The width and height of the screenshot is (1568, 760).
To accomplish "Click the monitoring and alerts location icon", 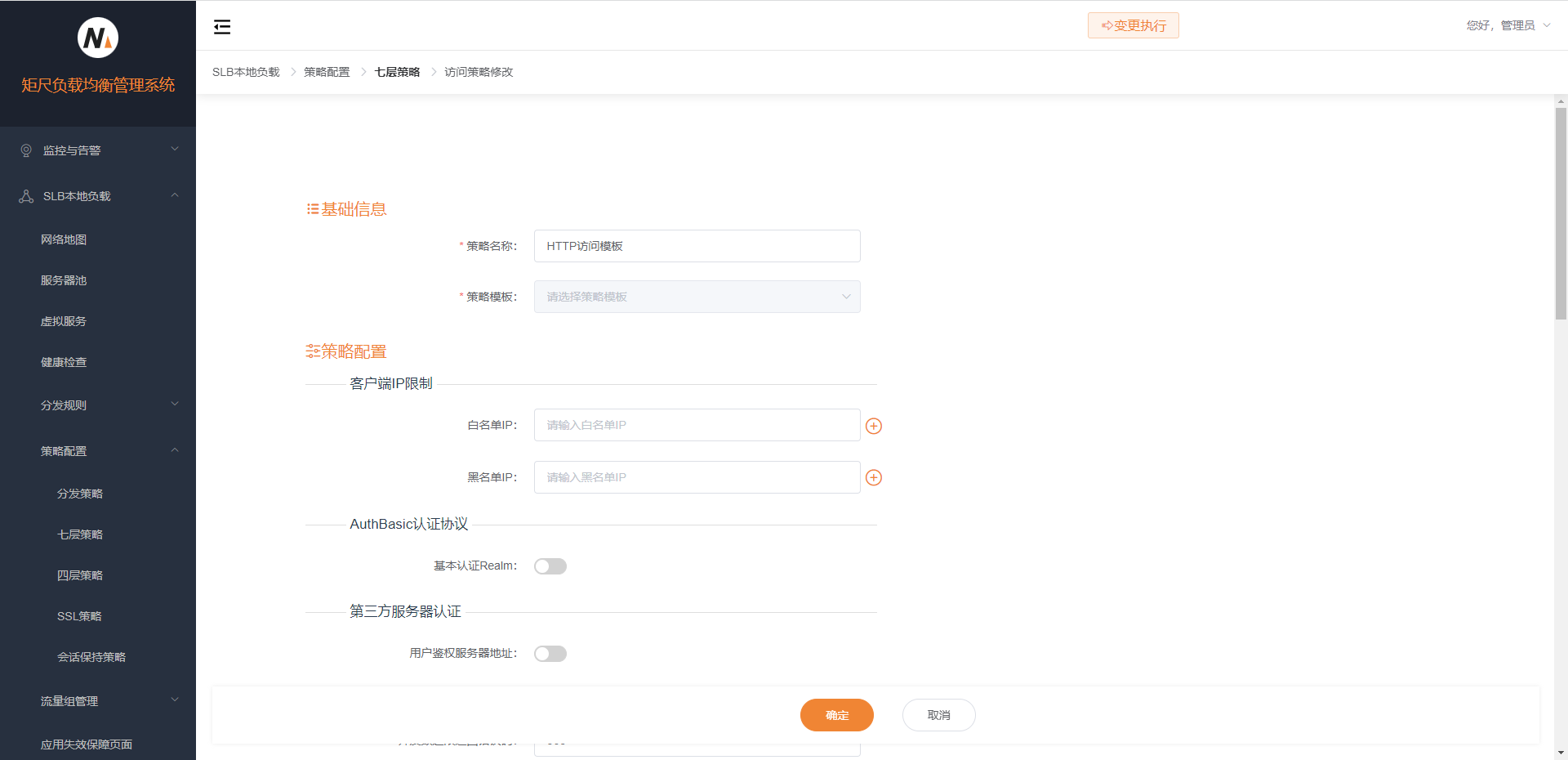I will point(26,150).
